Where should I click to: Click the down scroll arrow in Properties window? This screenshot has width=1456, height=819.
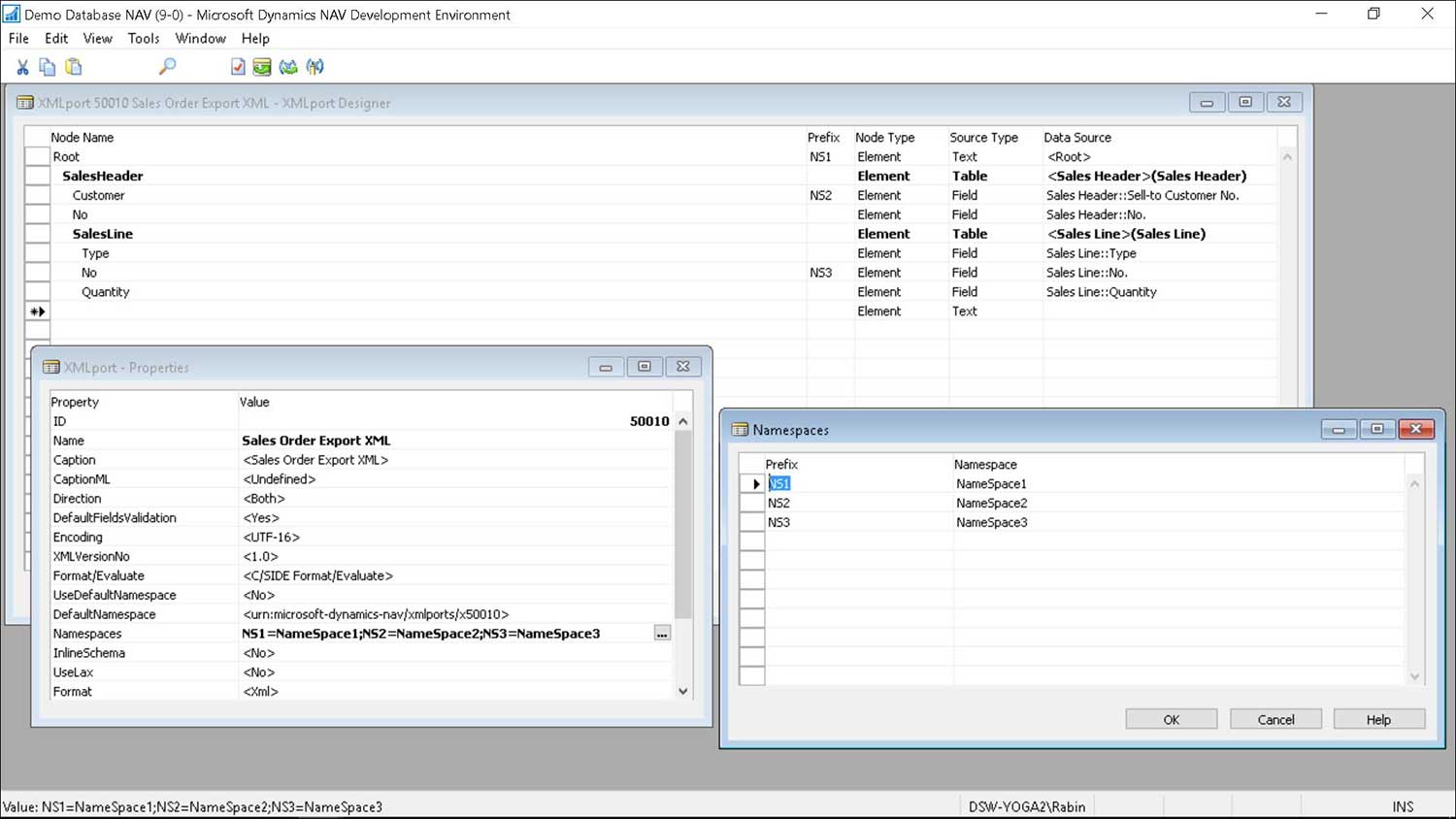click(683, 690)
